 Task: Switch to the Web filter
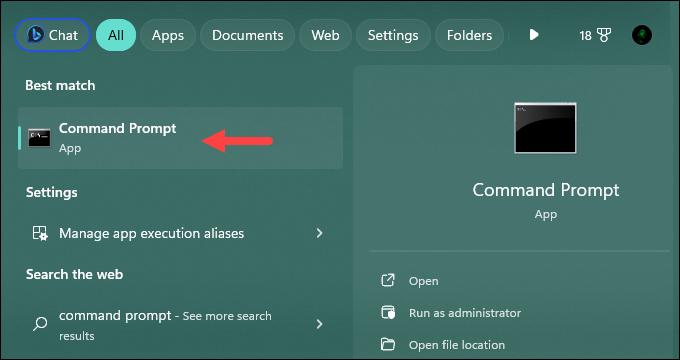[325, 35]
